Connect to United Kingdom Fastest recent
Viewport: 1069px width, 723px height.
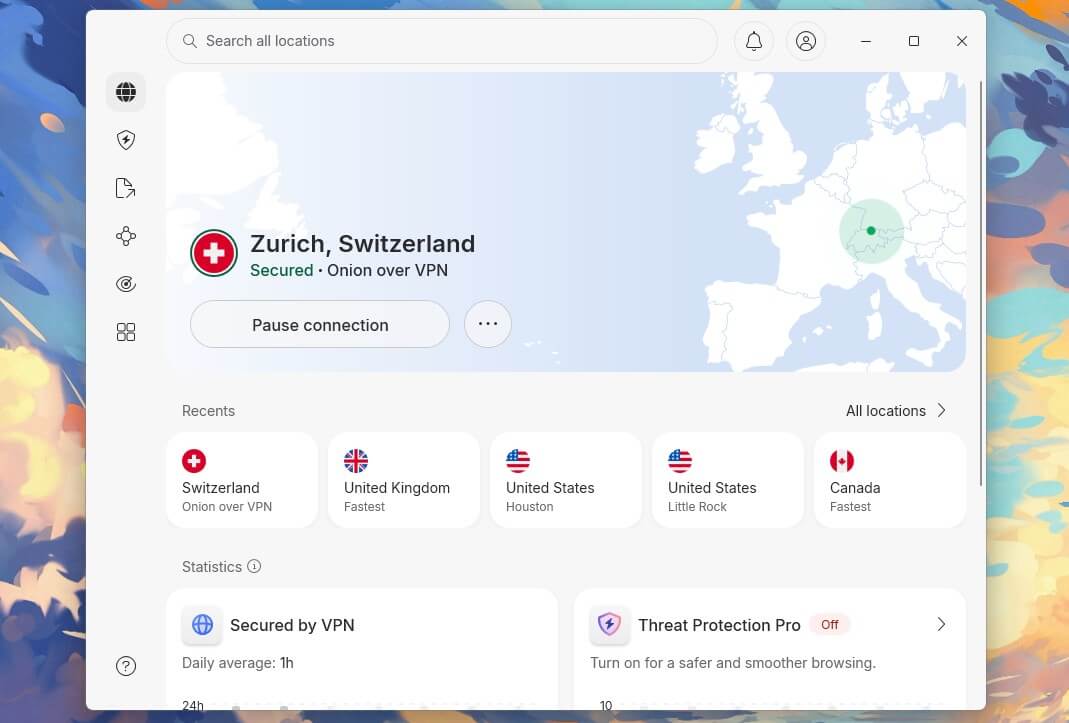point(404,480)
